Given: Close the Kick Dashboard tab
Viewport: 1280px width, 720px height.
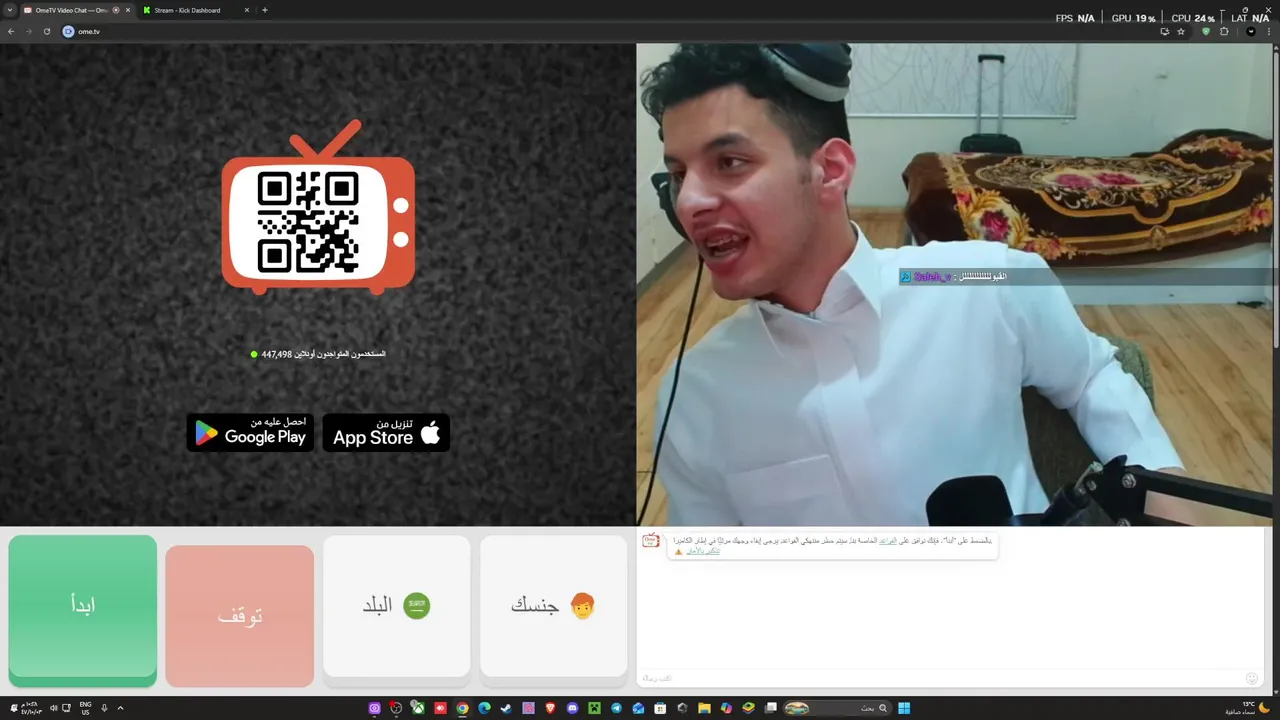Looking at the screenshot, I should click(246, 10).
